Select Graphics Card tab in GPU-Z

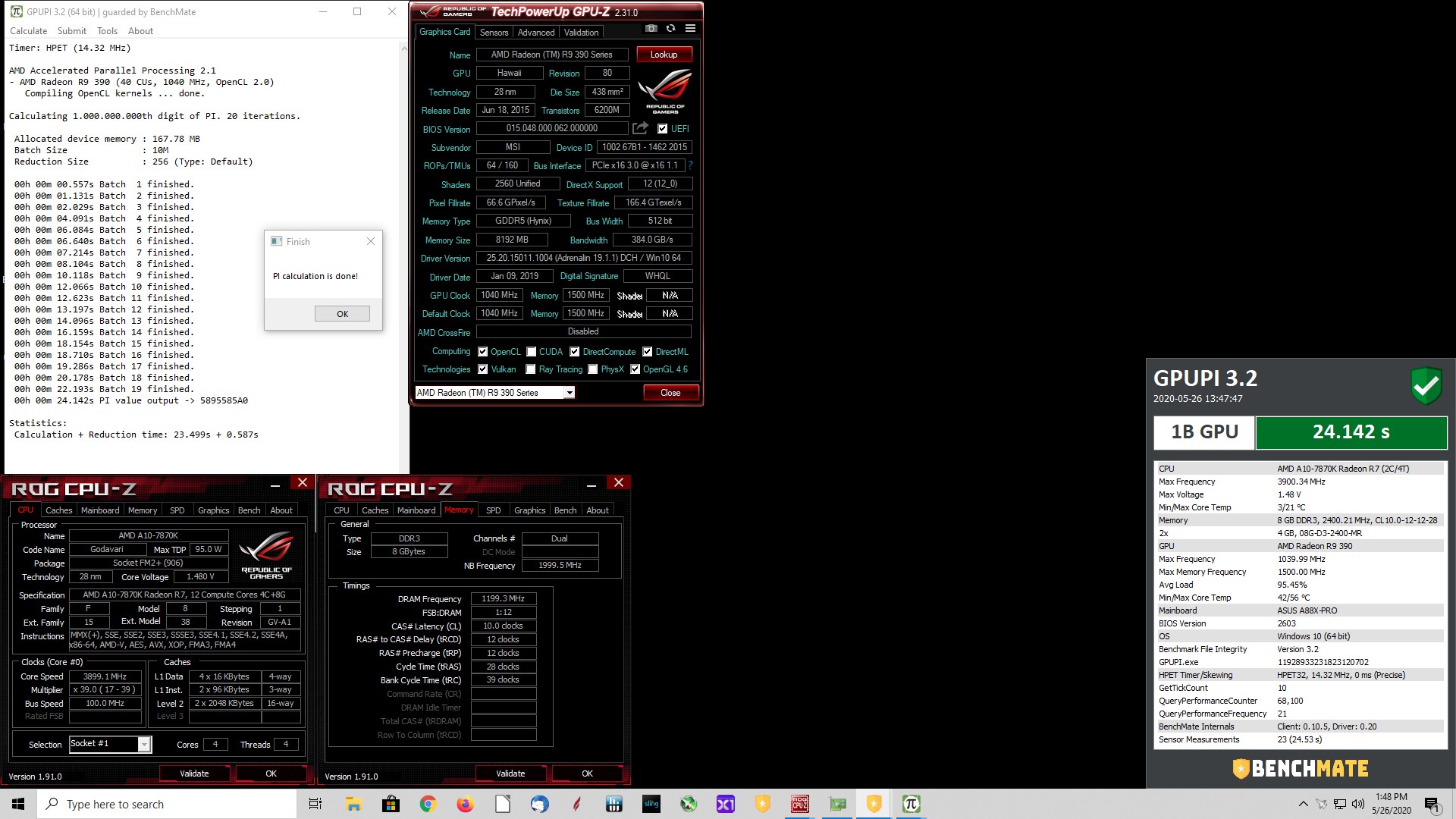tap(445, 32)
